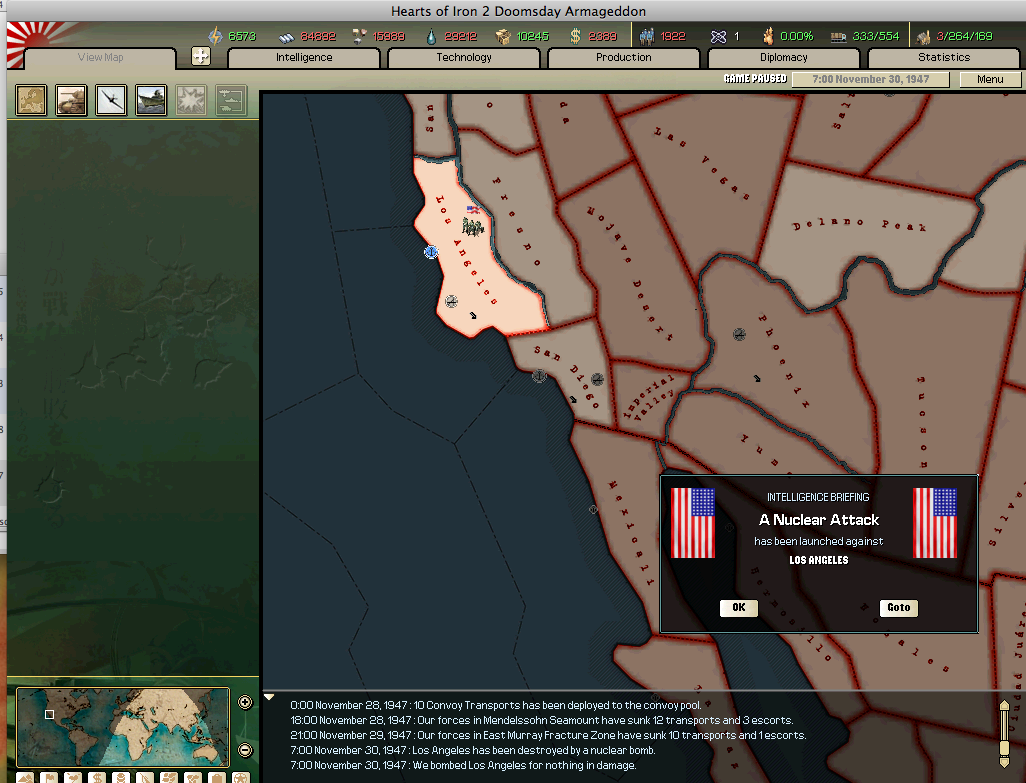This screenshot has width=1026, height=783.
Task: Click Goto in the intelligence briefing
Action: (x=898, y=608)
